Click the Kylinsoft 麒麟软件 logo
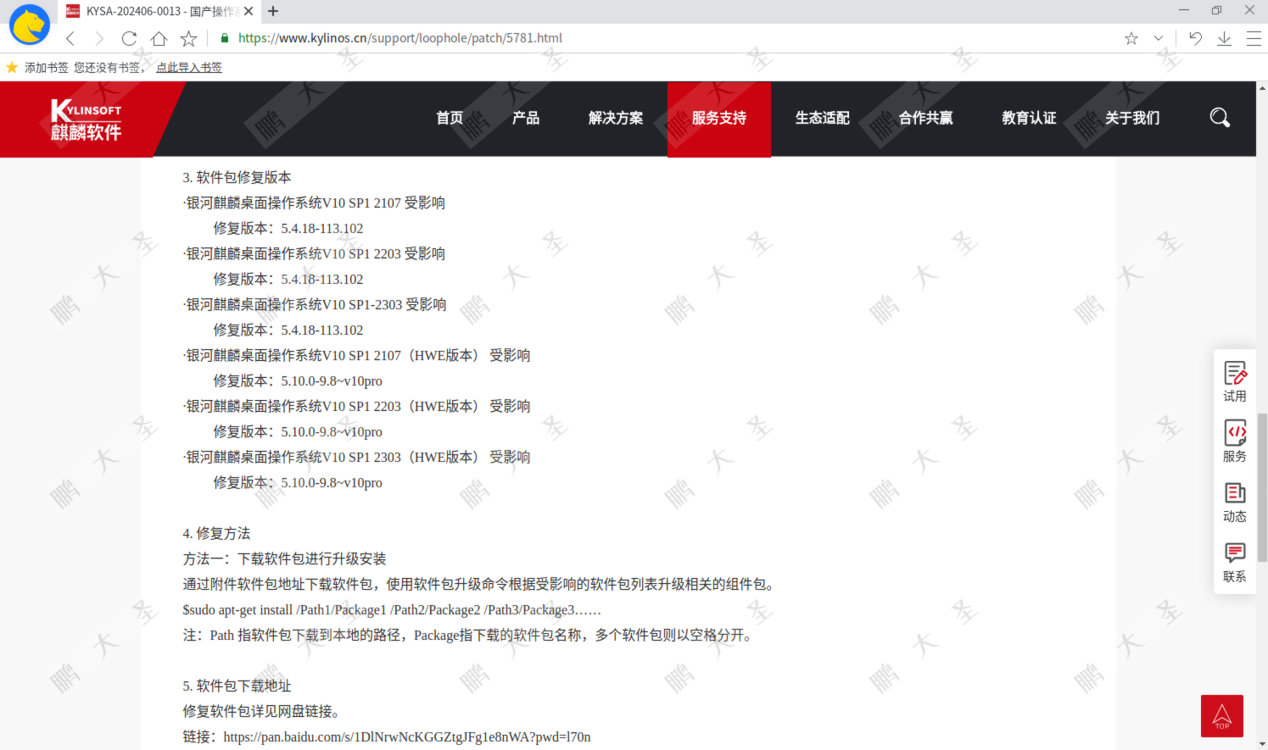This screenshot has height=750, width=1268. (86, 120)
